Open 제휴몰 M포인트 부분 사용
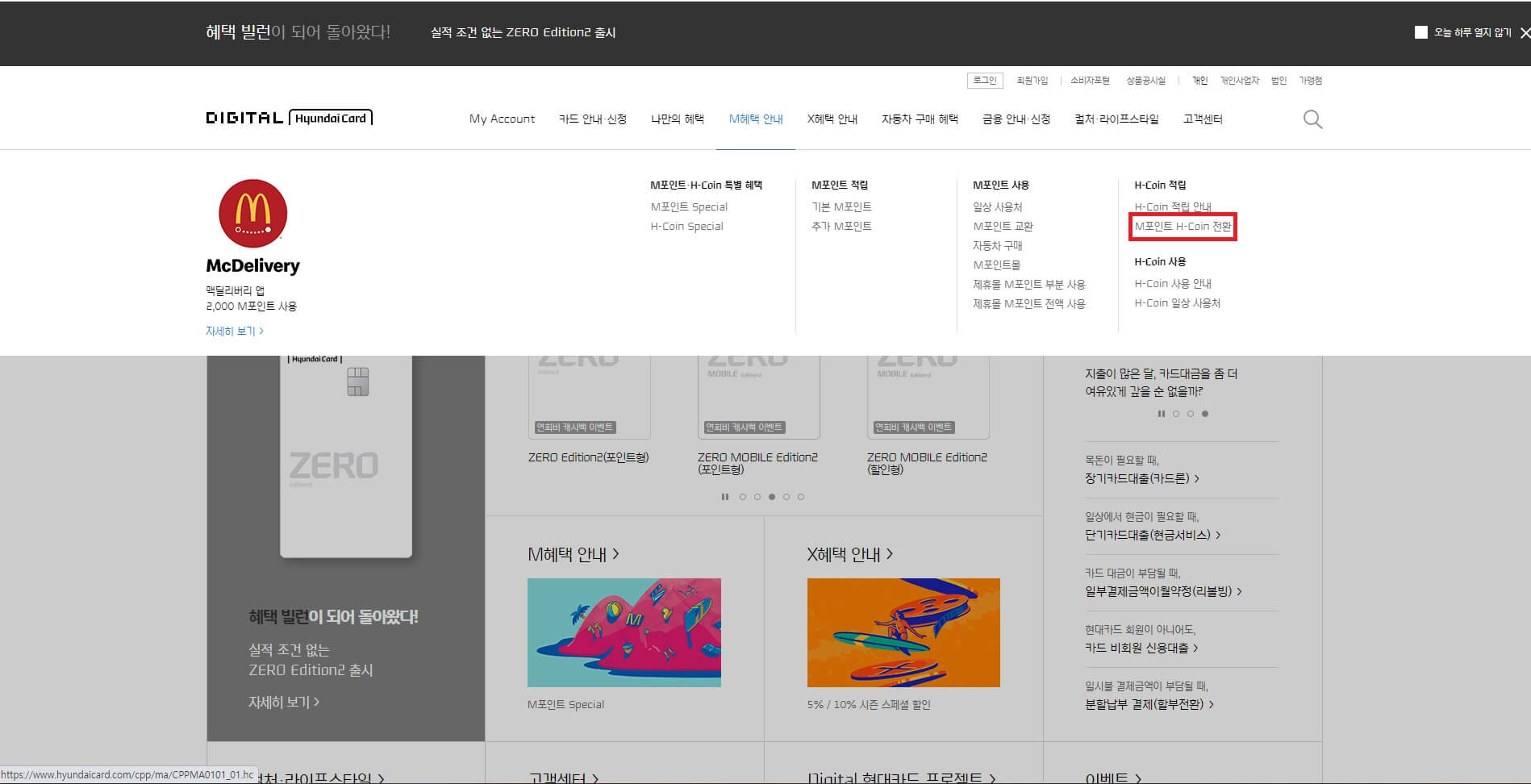The width and height of the screenshot is (1531, 784). point(1029,284)
